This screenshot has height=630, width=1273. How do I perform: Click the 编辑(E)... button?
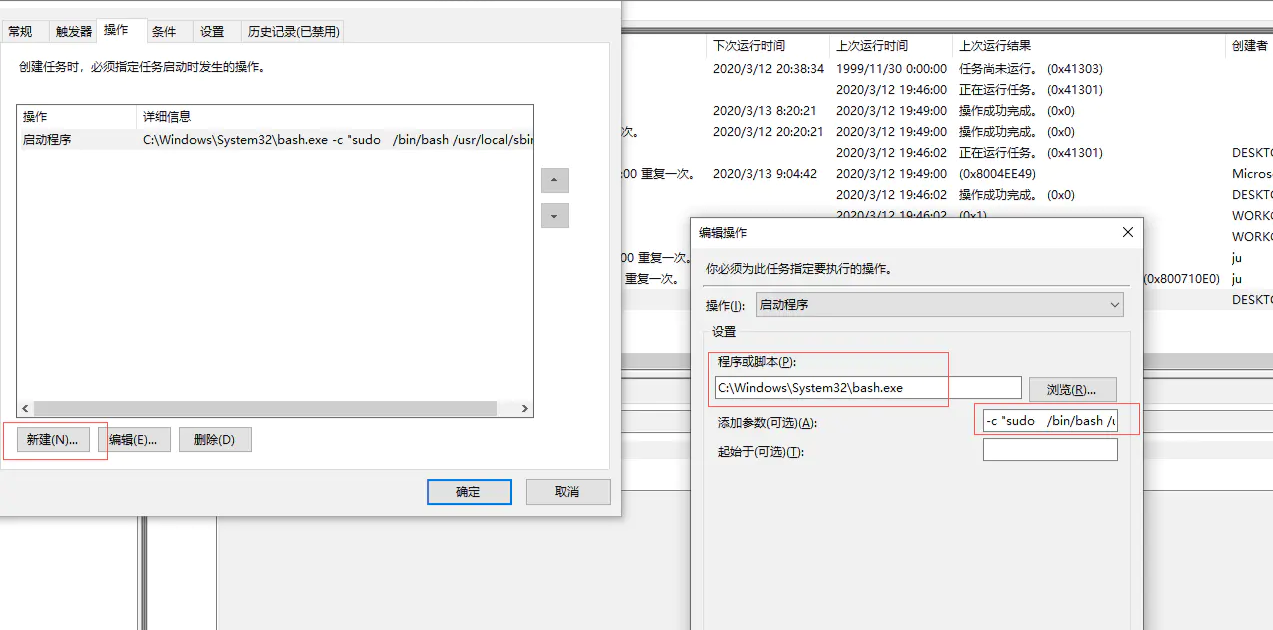pos(134,440)
